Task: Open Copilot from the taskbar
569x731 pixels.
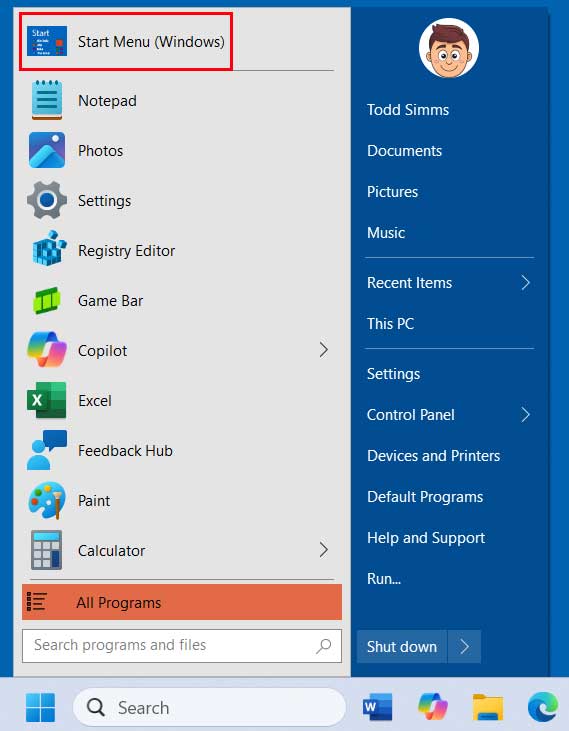Action: (x=433, y=707)
